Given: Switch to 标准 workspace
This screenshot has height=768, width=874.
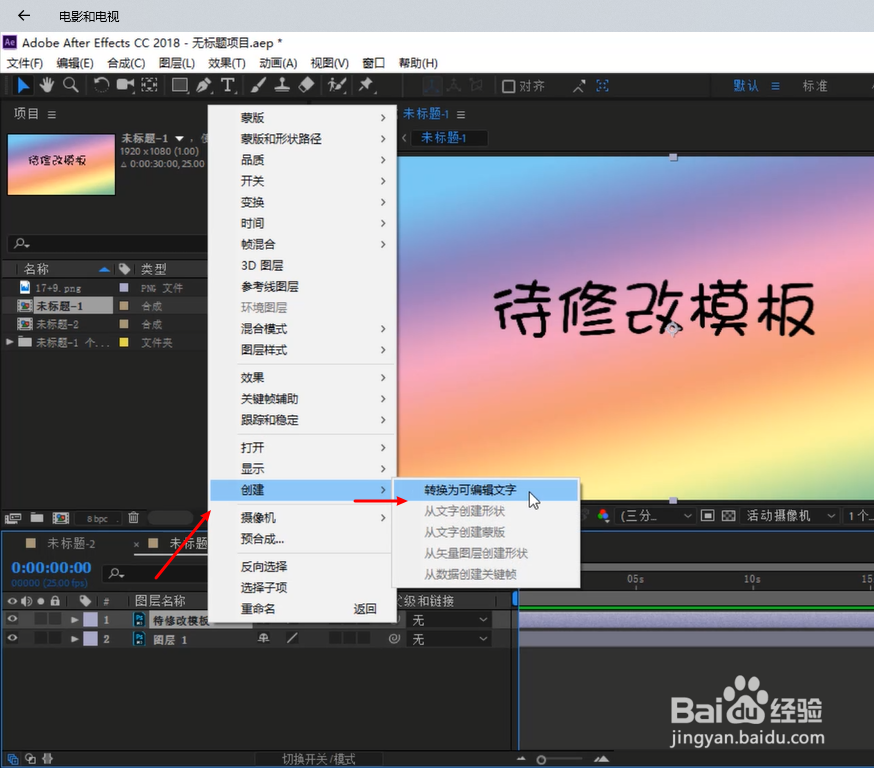Looking at the screenshot, I should [x=814, y=86].
